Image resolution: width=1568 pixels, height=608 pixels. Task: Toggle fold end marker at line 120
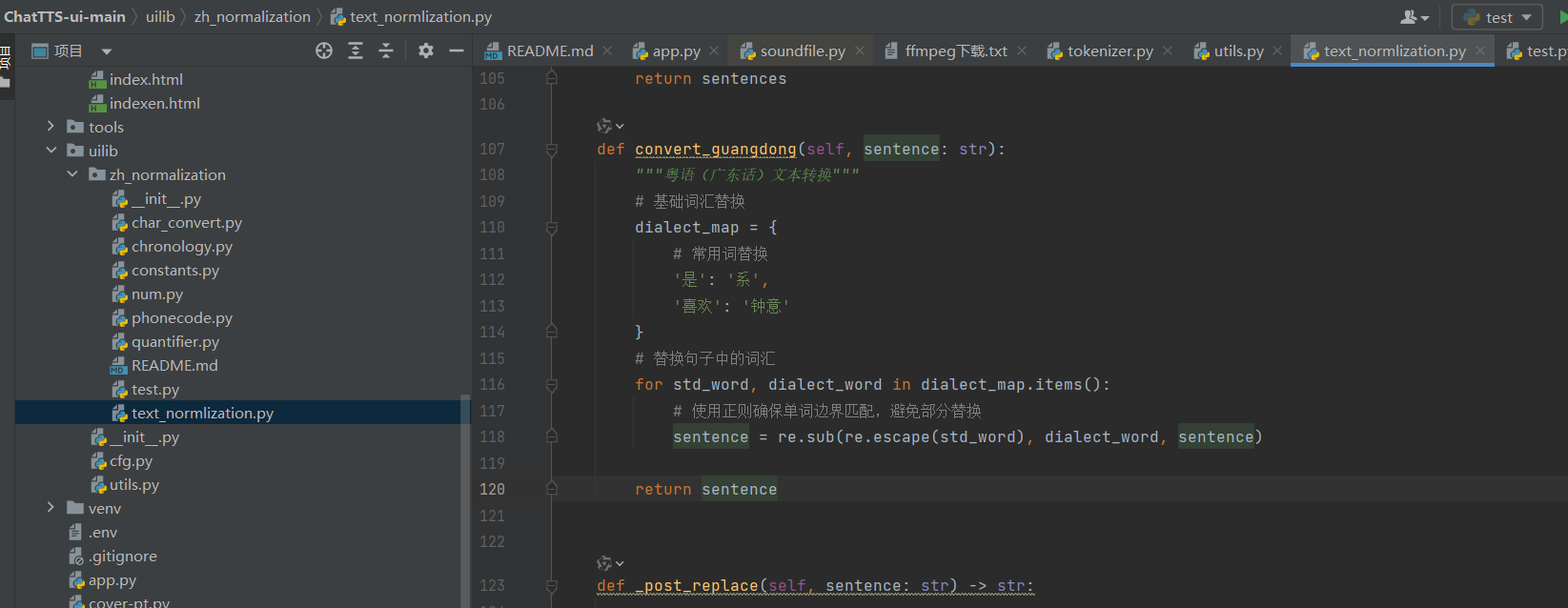point(552,489)
